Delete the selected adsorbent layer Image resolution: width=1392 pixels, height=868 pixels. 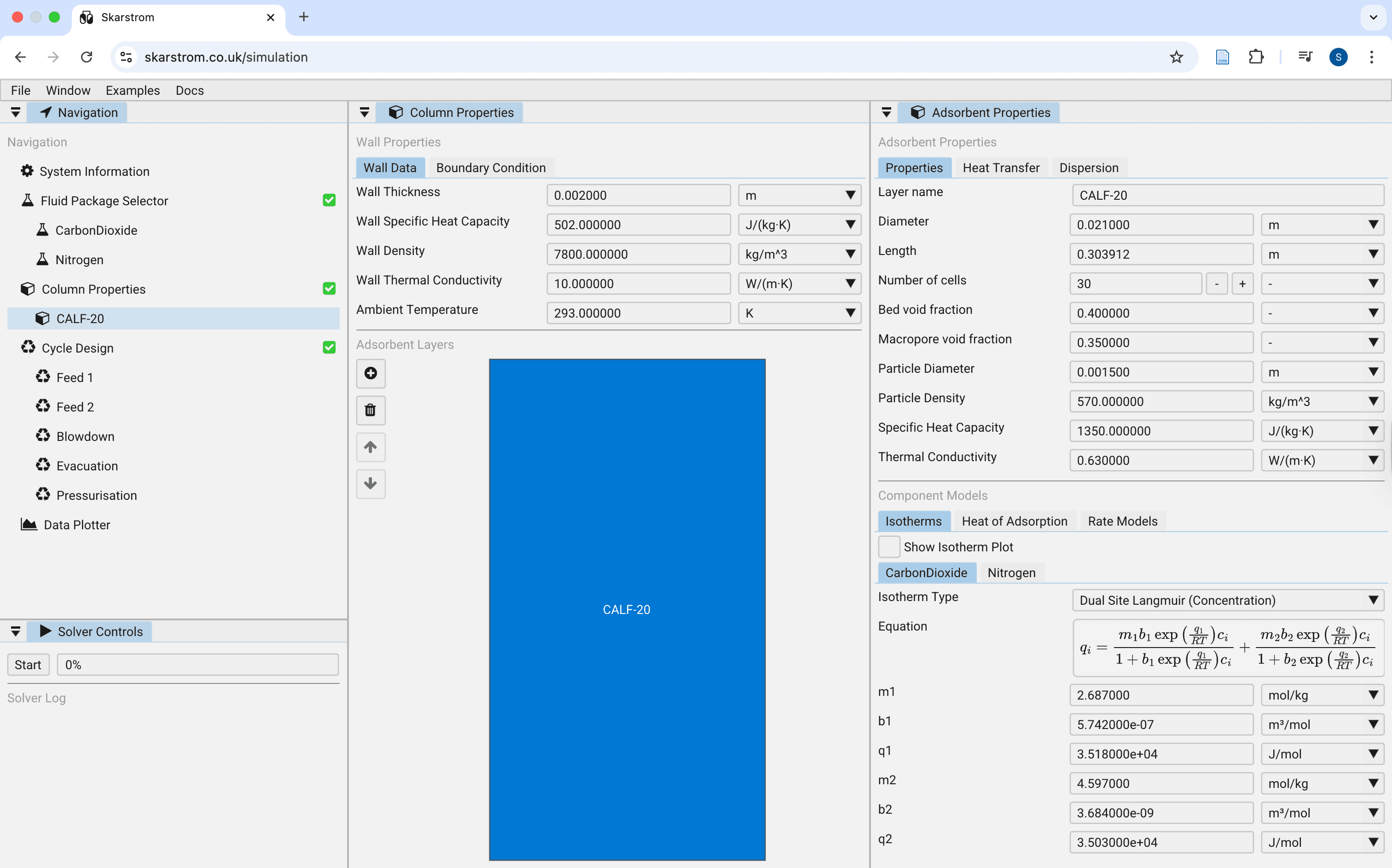pyautogui.click(x=371, y=410)
